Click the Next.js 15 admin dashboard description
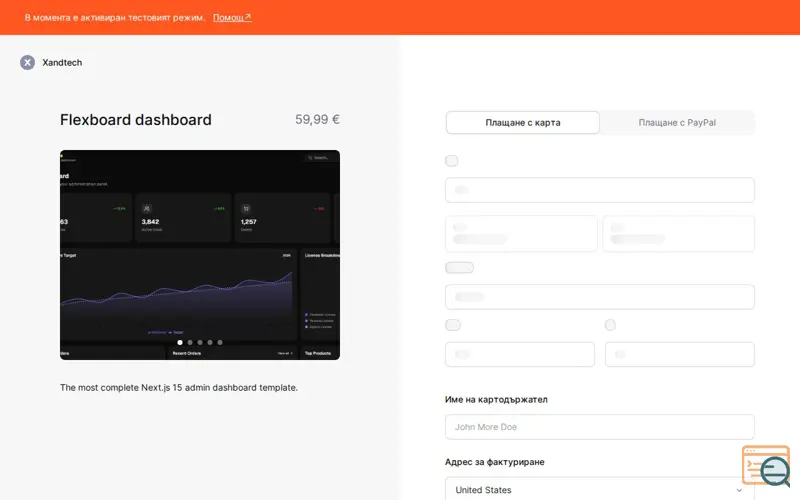The width and height of the screenshot is (800, 500). pyautogui.click(x=179, y=387)
